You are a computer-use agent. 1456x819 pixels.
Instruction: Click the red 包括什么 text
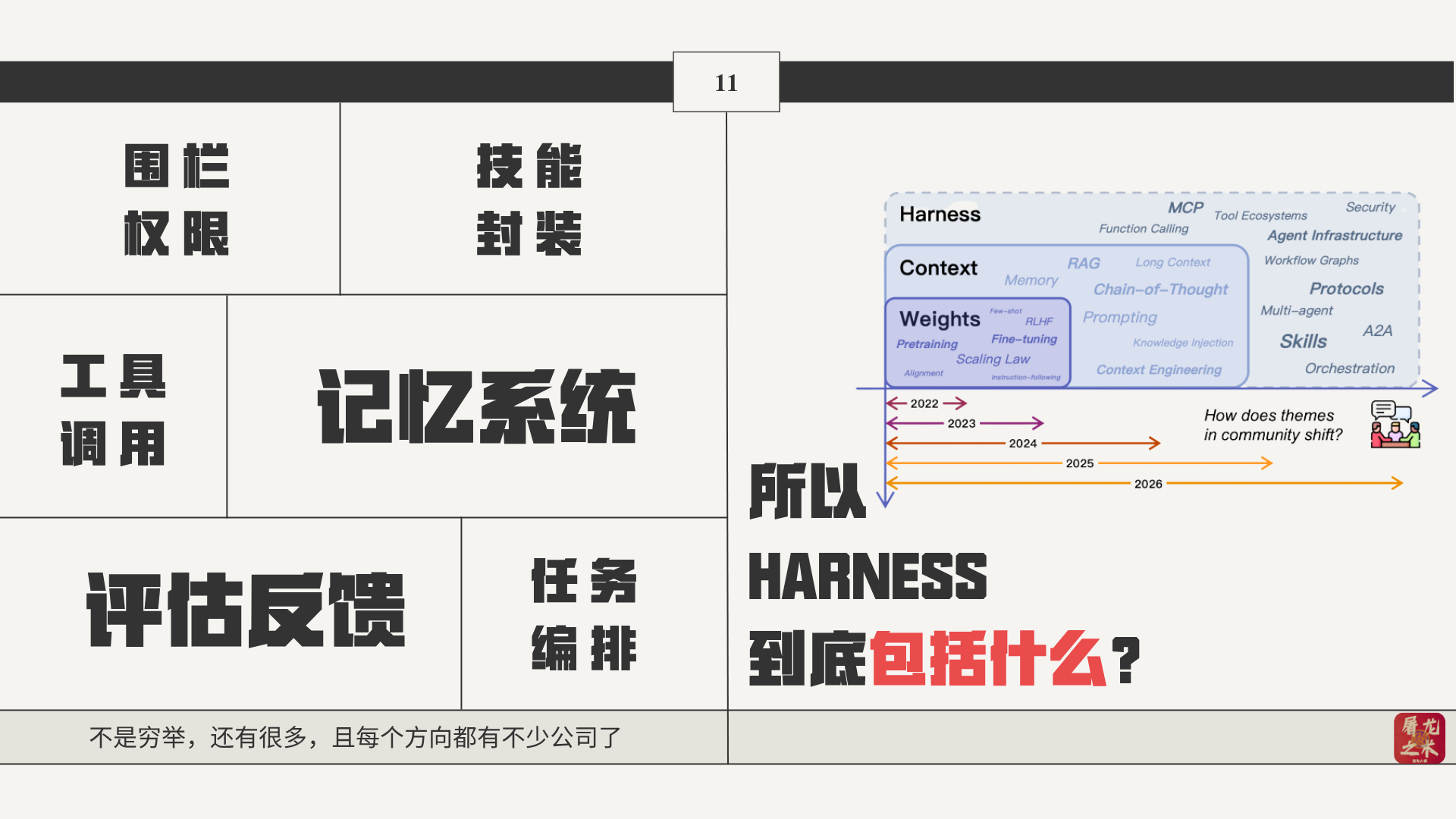(x=987, y=658)
